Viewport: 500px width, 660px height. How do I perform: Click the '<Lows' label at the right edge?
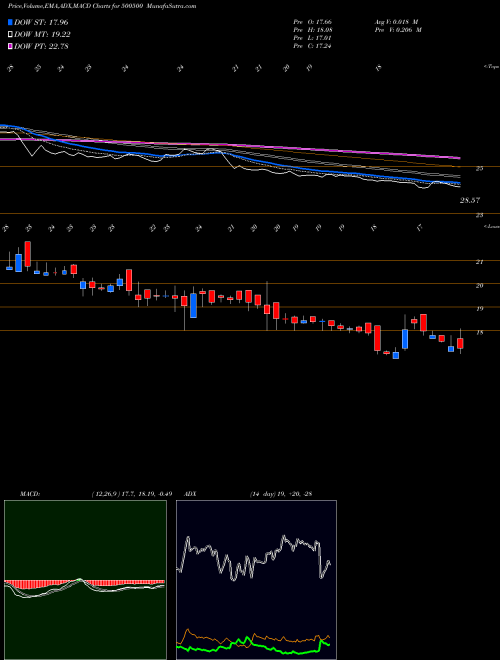point(491,226)
